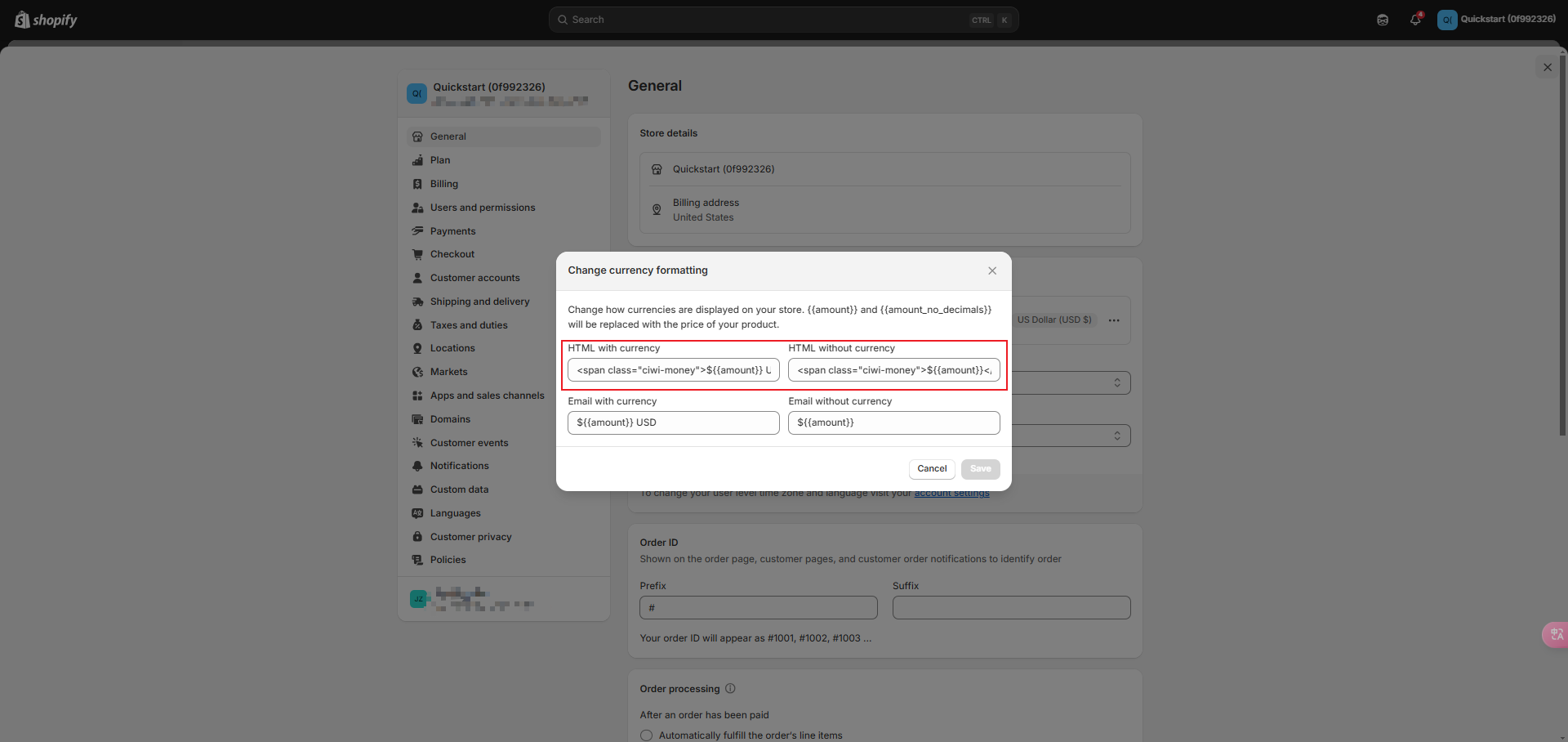Image resolution: width=1568 pixels, height=742 pixels.
Task: Open the Quickstart account menu
Action: click(1496, 20)
